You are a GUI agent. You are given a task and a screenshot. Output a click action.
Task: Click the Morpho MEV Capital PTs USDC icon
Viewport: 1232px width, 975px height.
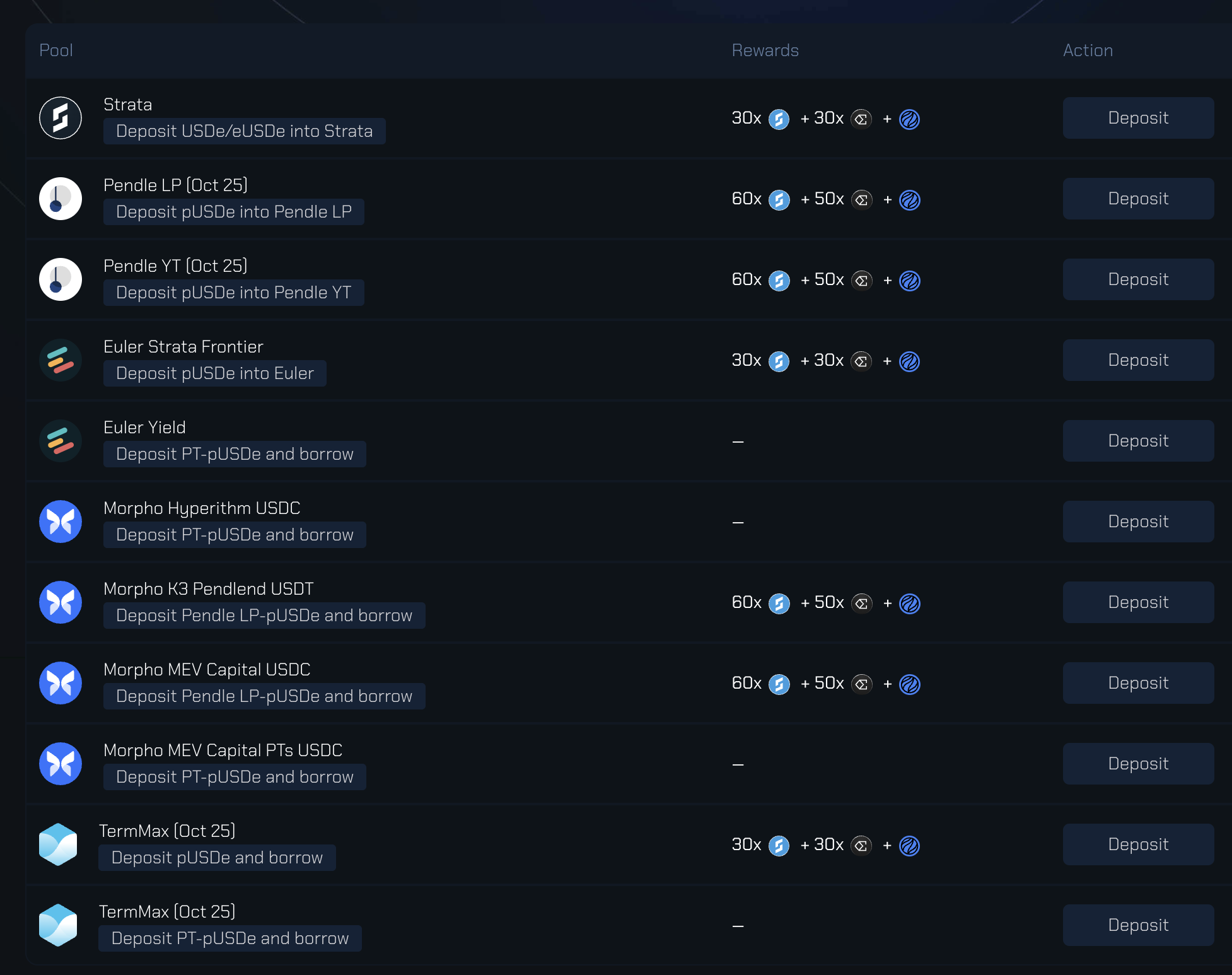[x=61, y=764]
